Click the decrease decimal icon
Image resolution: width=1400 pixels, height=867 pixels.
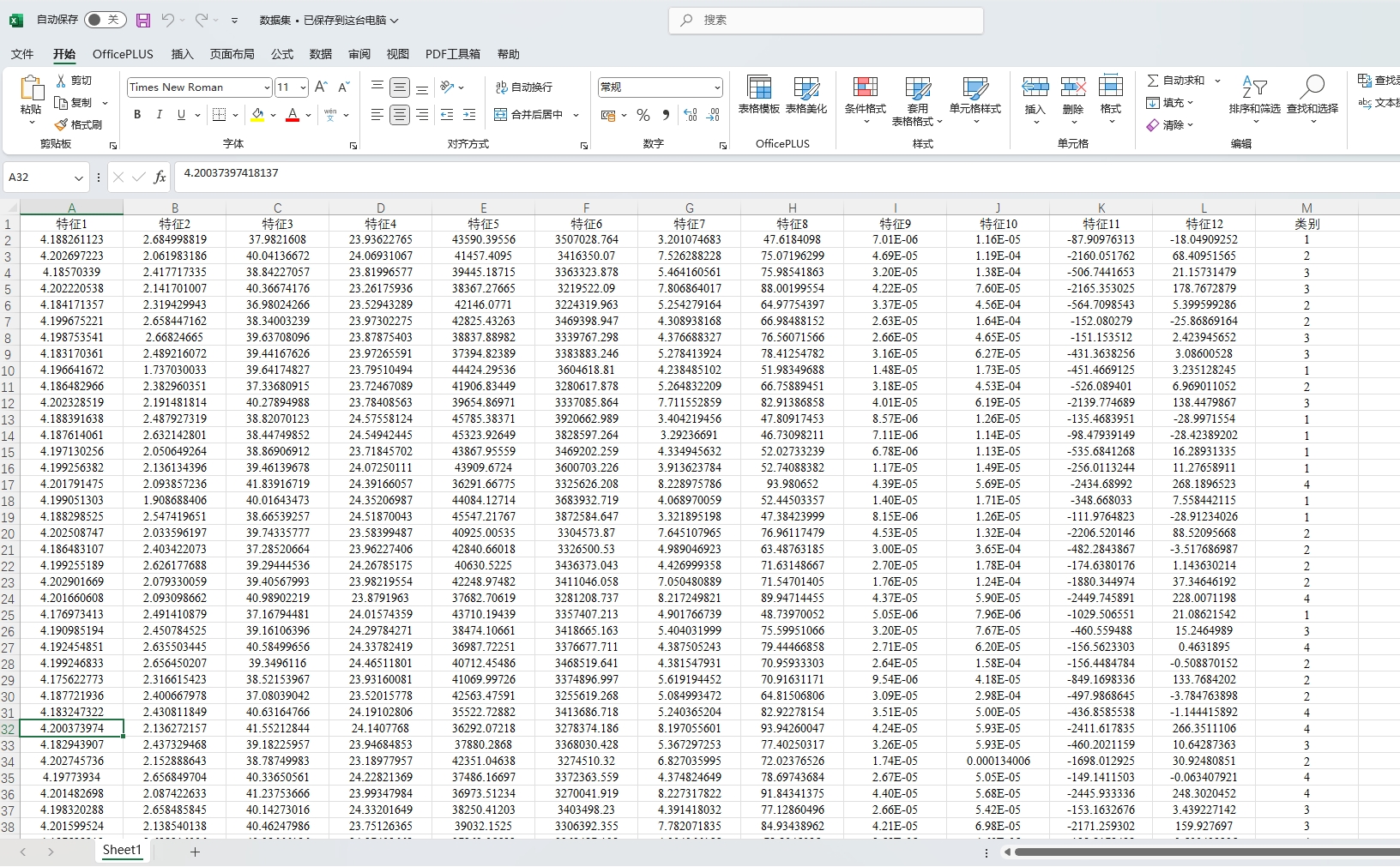click(713, 115)
